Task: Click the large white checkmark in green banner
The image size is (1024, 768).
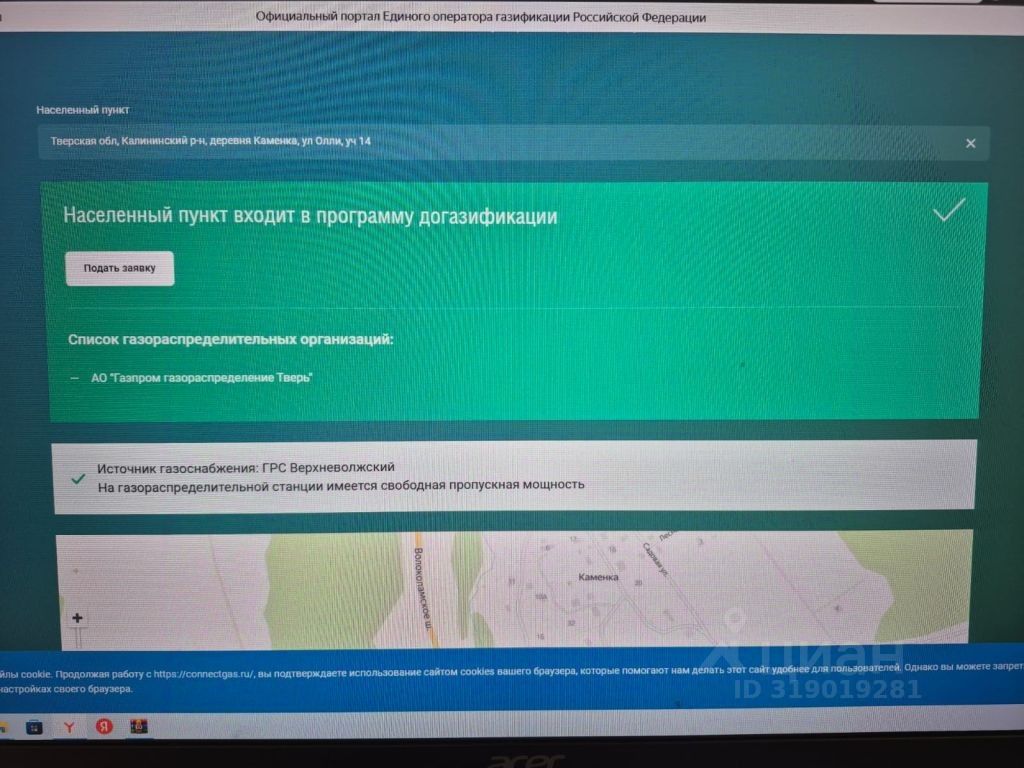Action: pos(948,210)
